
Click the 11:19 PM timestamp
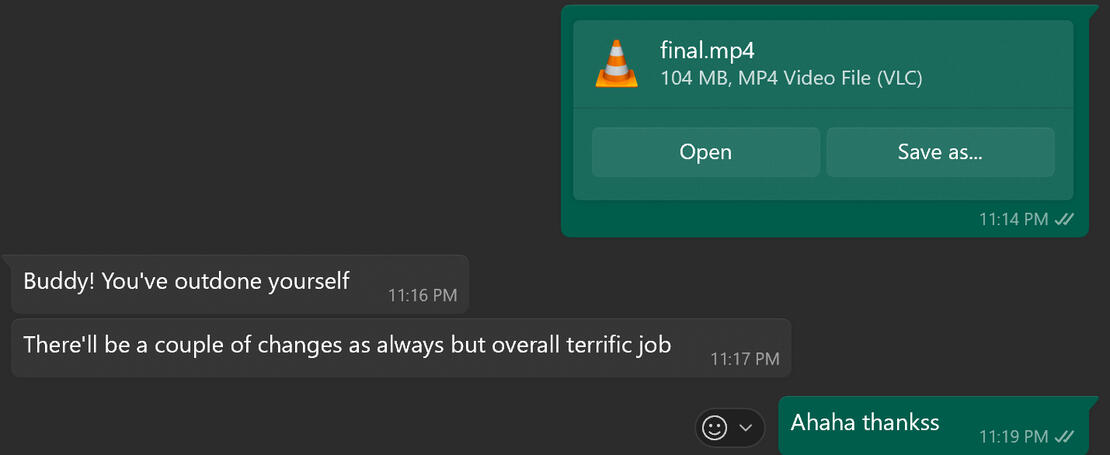pos(1013,436)
